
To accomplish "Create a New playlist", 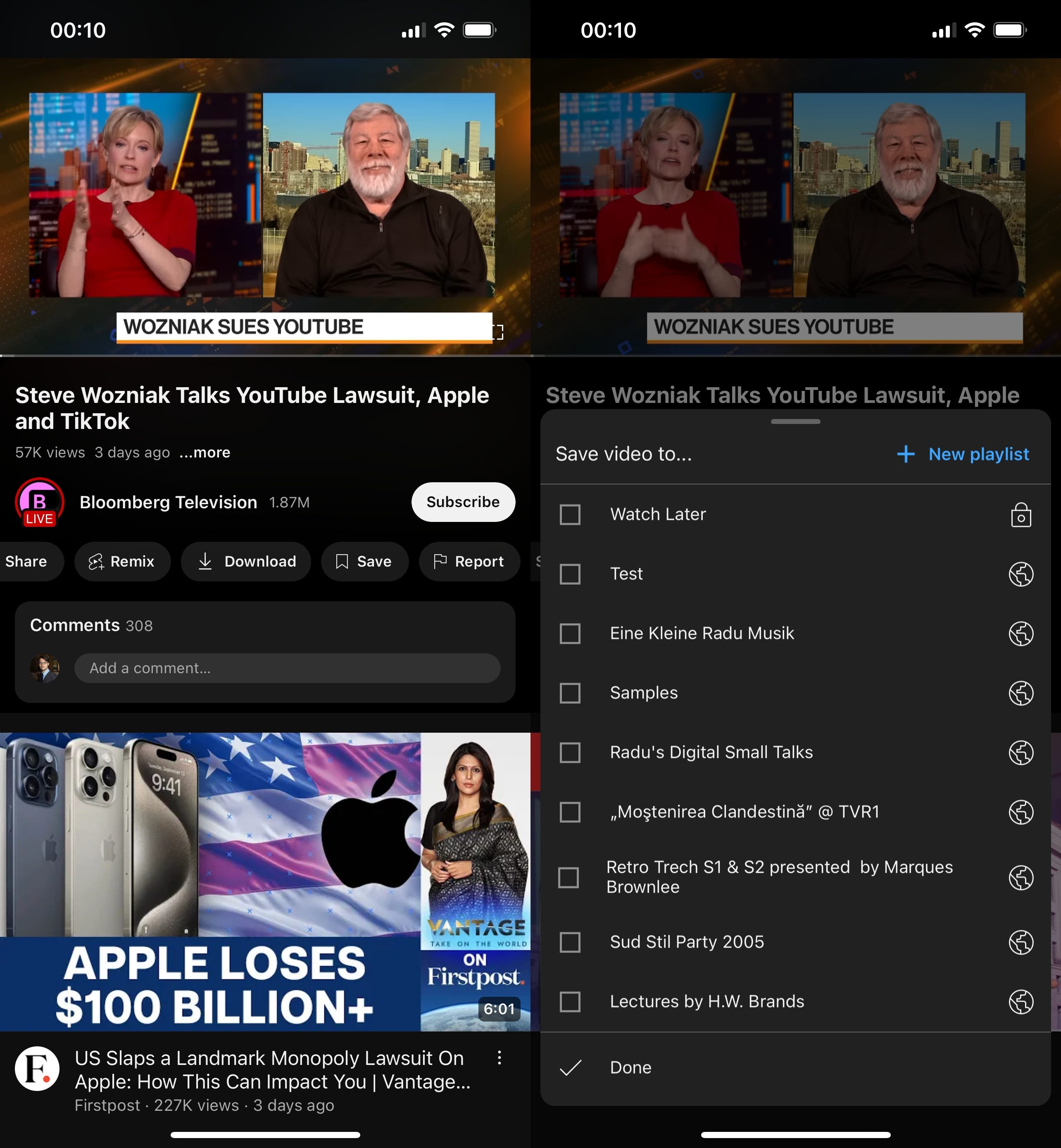I will pos(963,454).
